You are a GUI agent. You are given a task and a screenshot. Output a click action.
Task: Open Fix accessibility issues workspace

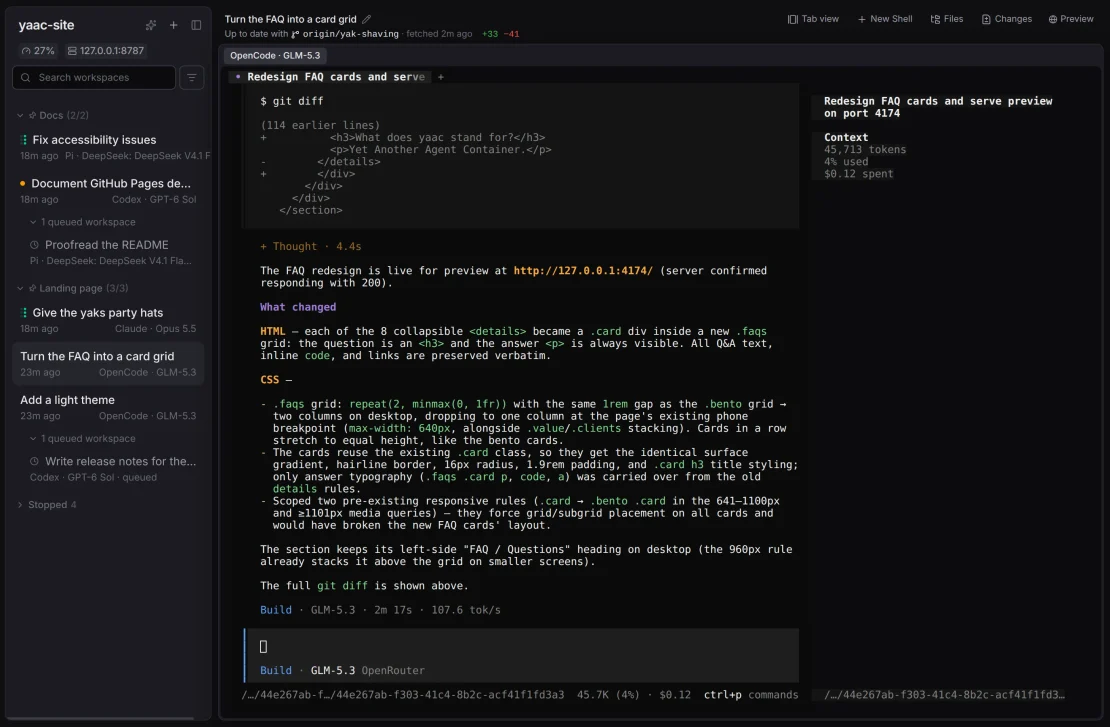tap(108, 147)
